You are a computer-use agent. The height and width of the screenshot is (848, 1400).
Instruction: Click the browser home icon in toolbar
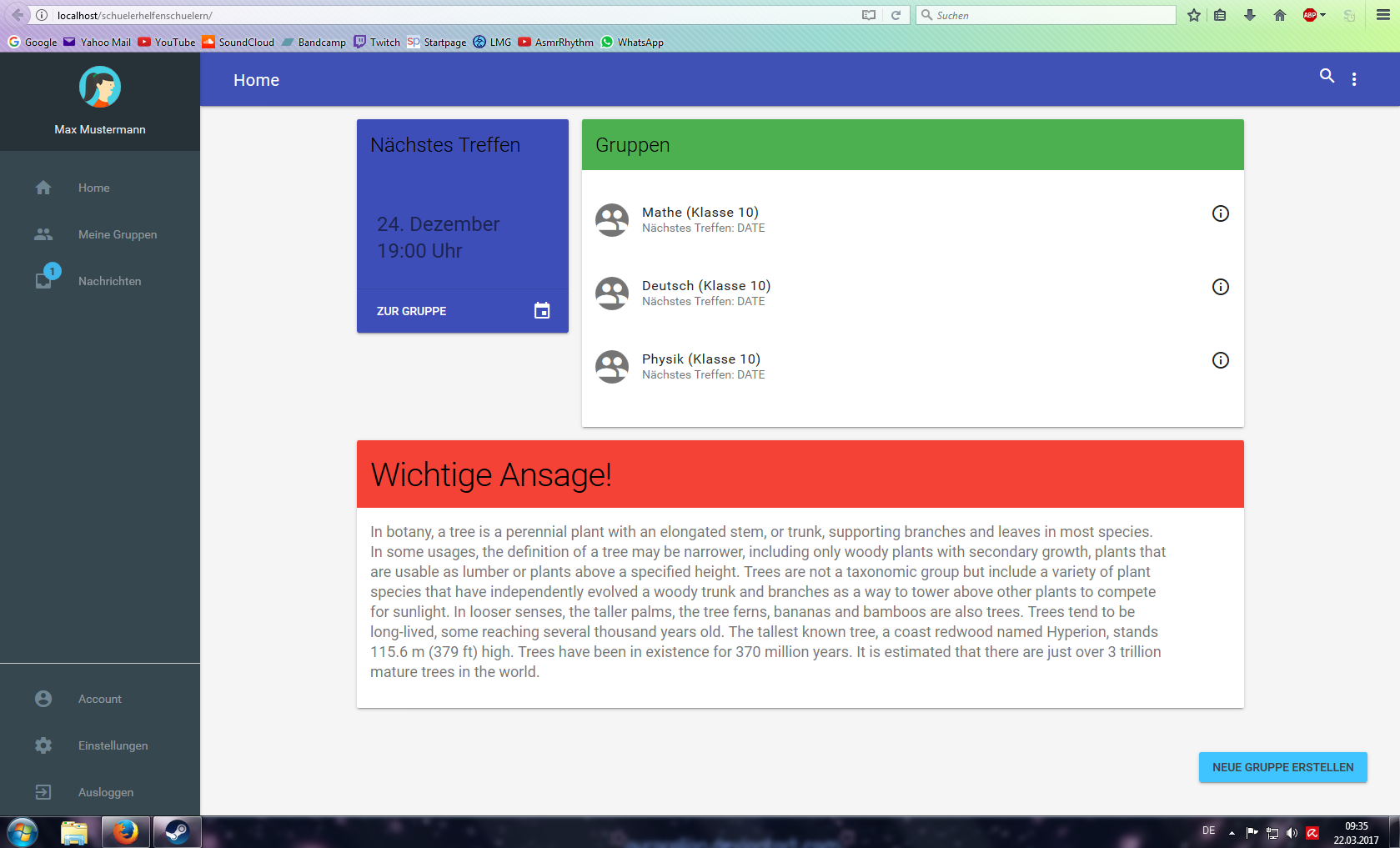tap(1280, 15)
